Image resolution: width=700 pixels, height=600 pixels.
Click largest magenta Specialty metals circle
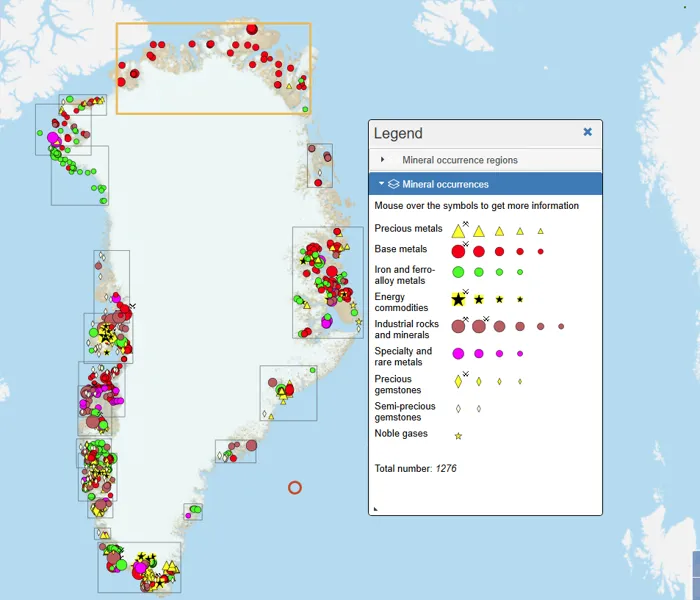point(458,353)
